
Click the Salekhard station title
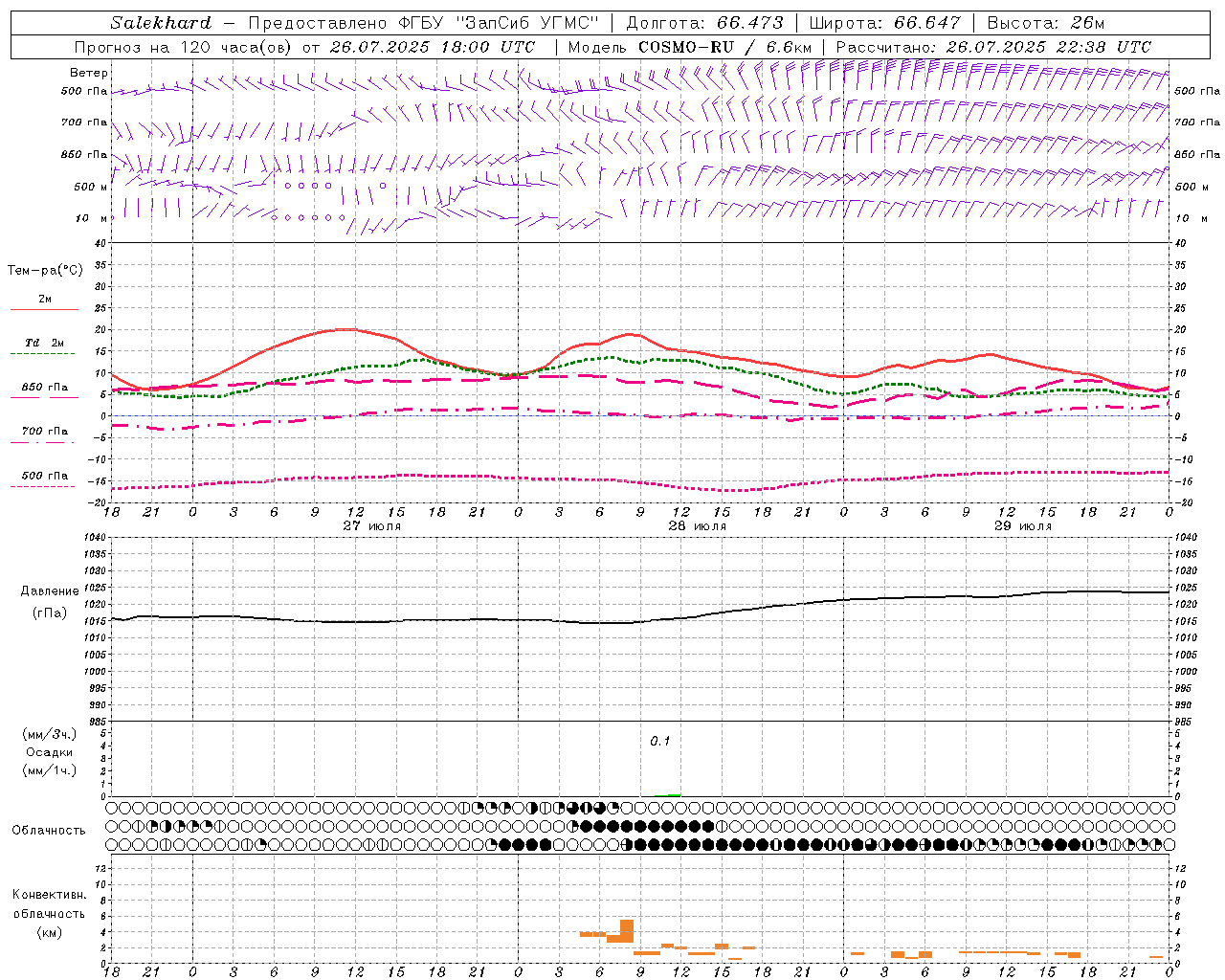pyautogui.click(x=161, y=23)
